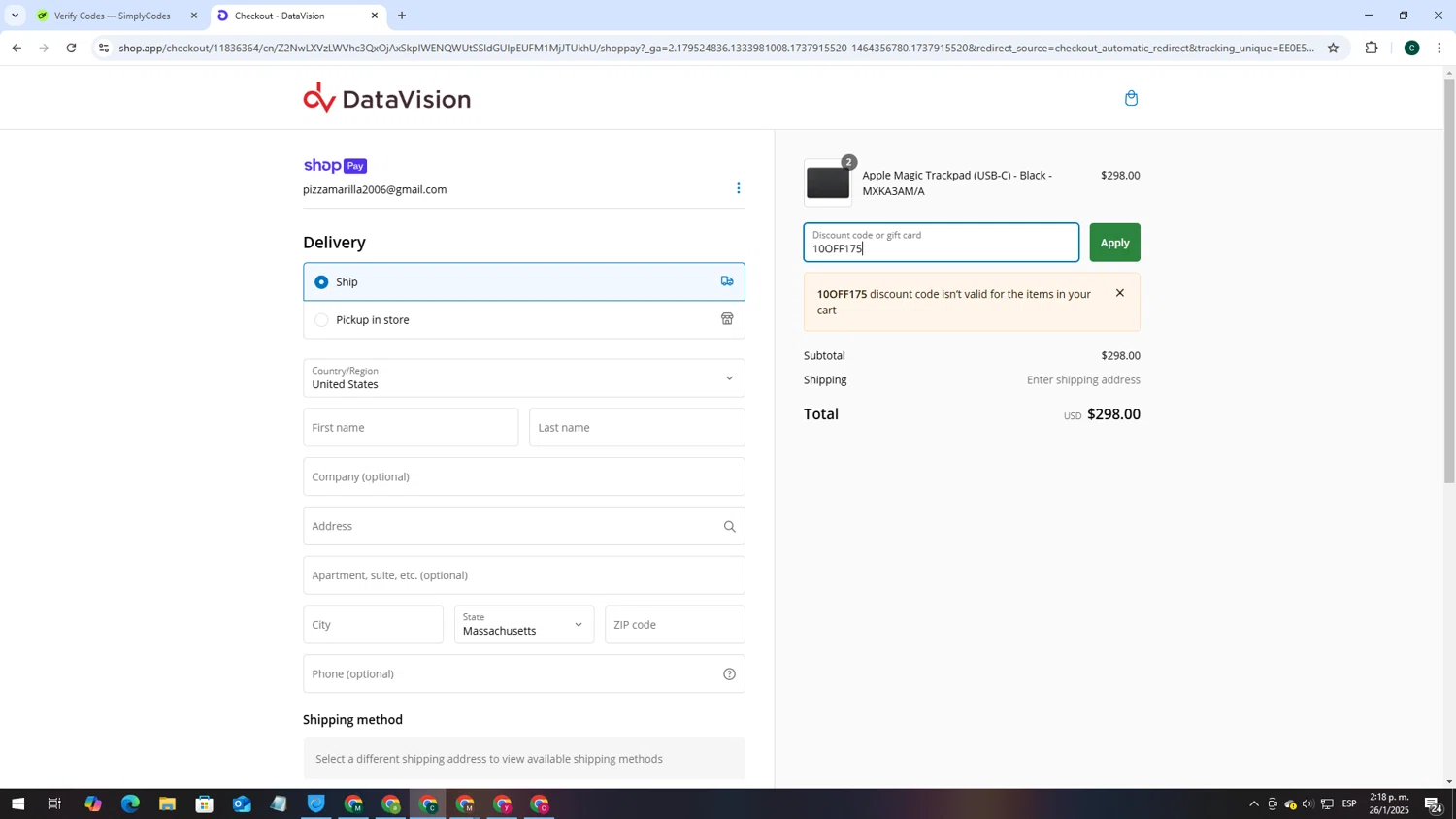
Task: Launch Copilot from the taskbar
Action: tap(92, 804)
